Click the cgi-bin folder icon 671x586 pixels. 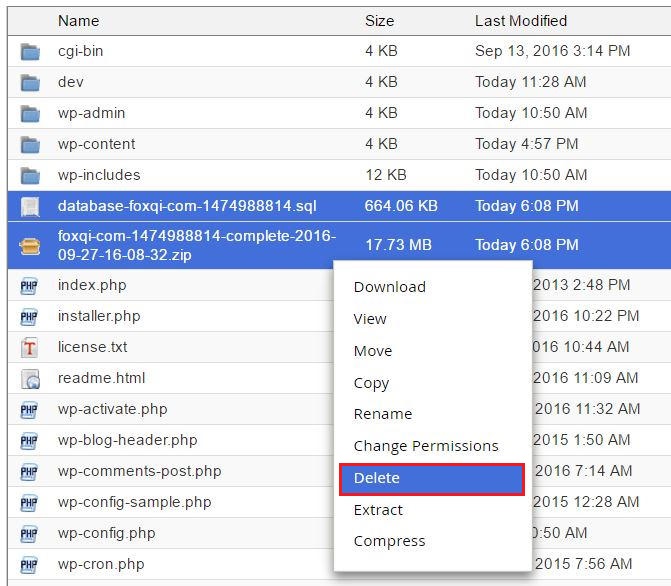[30, 52]
